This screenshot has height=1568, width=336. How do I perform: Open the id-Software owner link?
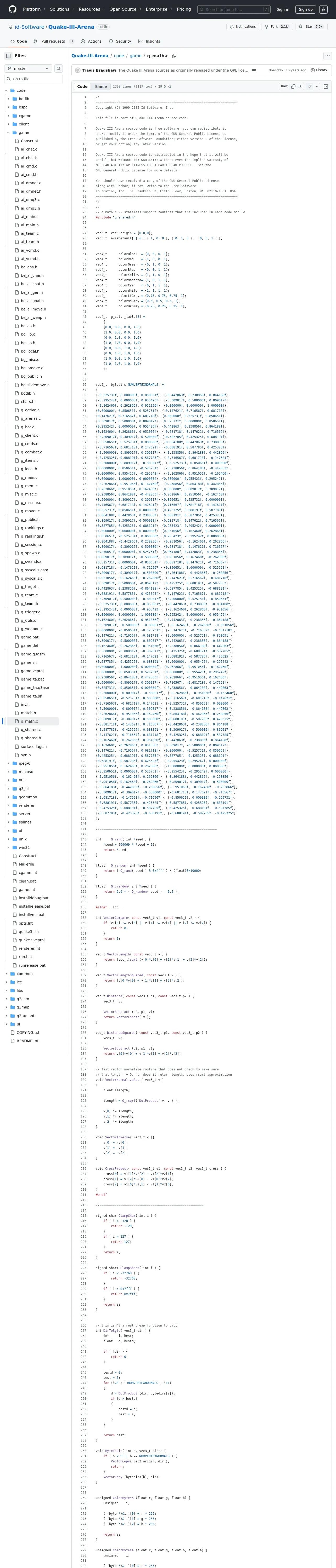point(30,27)
